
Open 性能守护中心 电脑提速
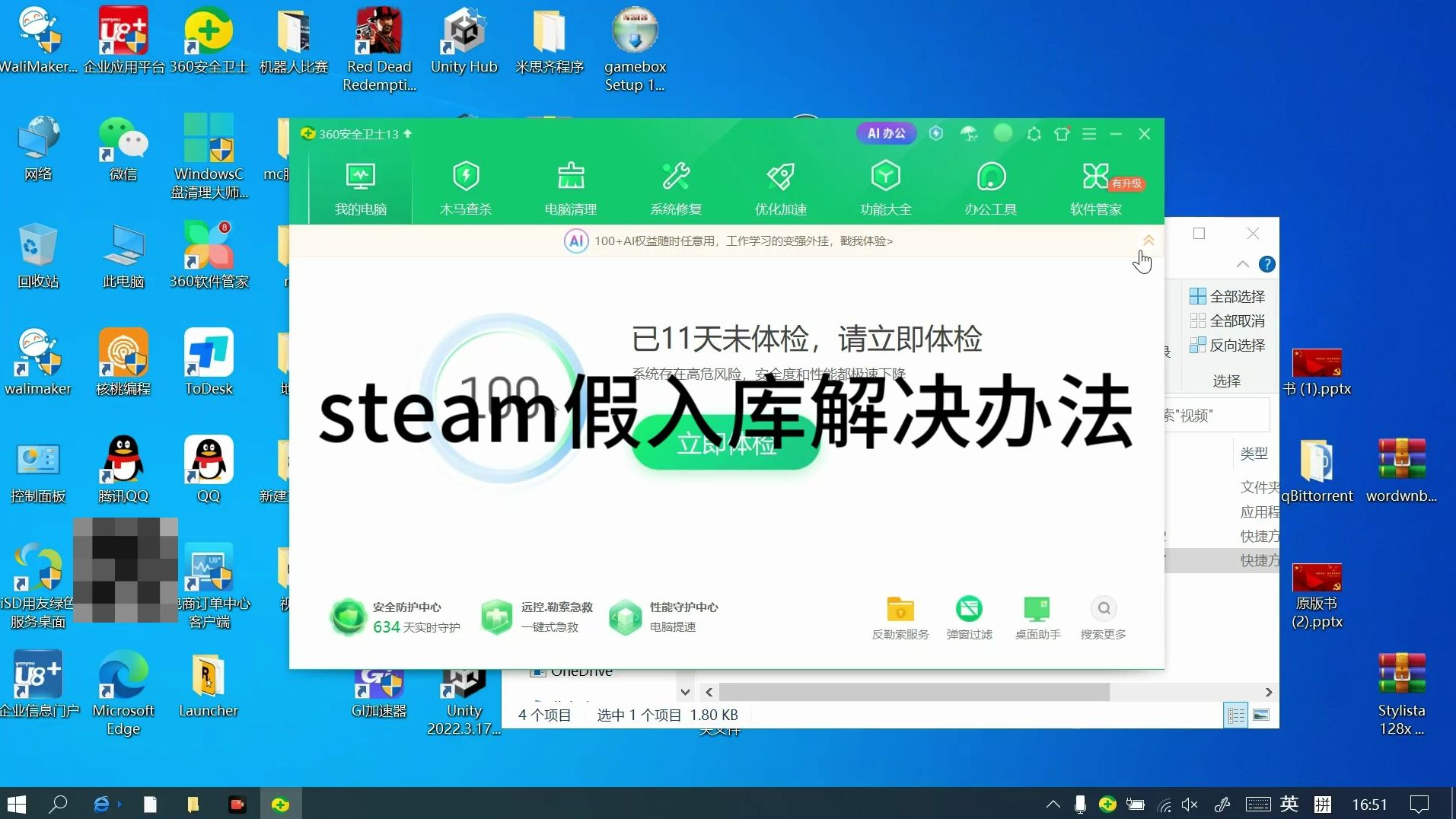pyautogui.click(x=664, y=617)
